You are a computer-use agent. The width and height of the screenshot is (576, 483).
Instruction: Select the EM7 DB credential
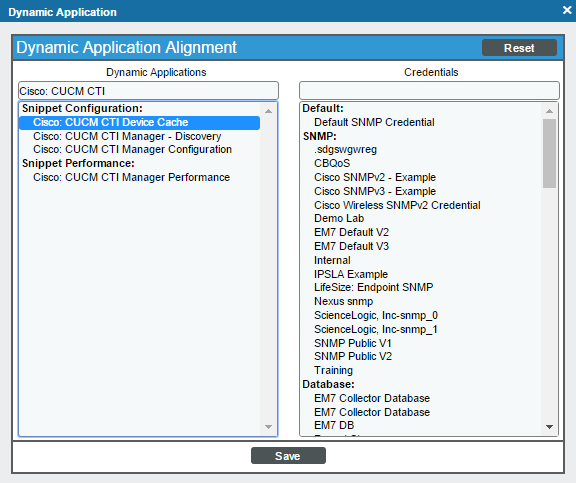click(x=334, y=425)
